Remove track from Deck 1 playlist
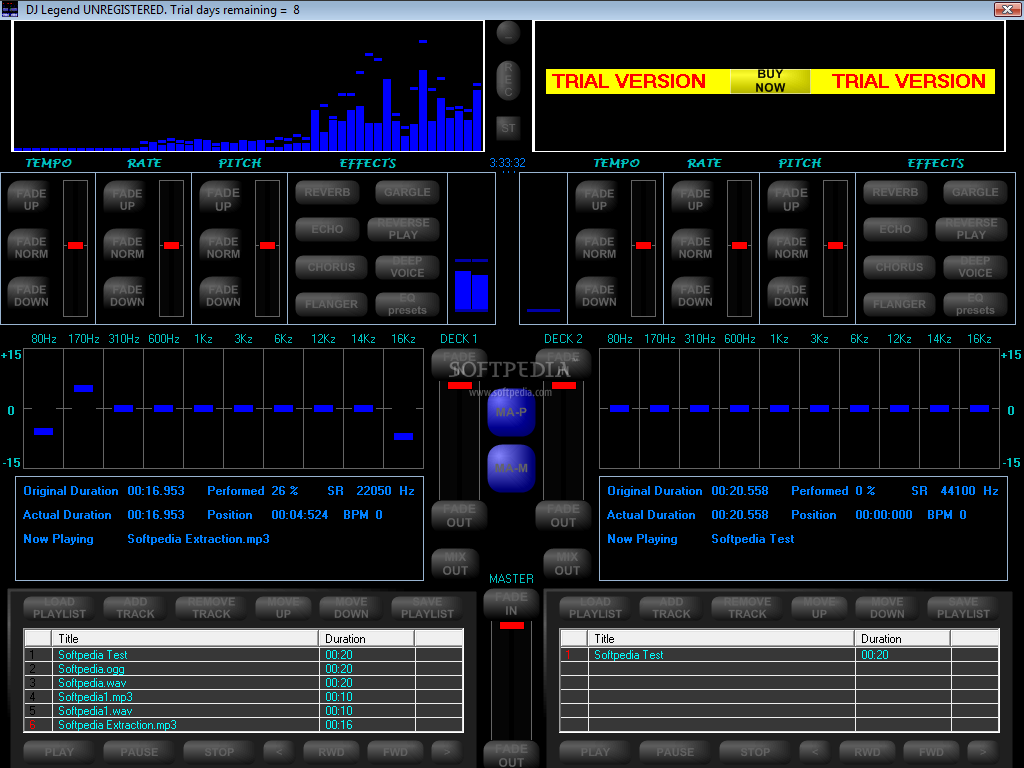Screen dimensions: 1024x768 (212, 608)
